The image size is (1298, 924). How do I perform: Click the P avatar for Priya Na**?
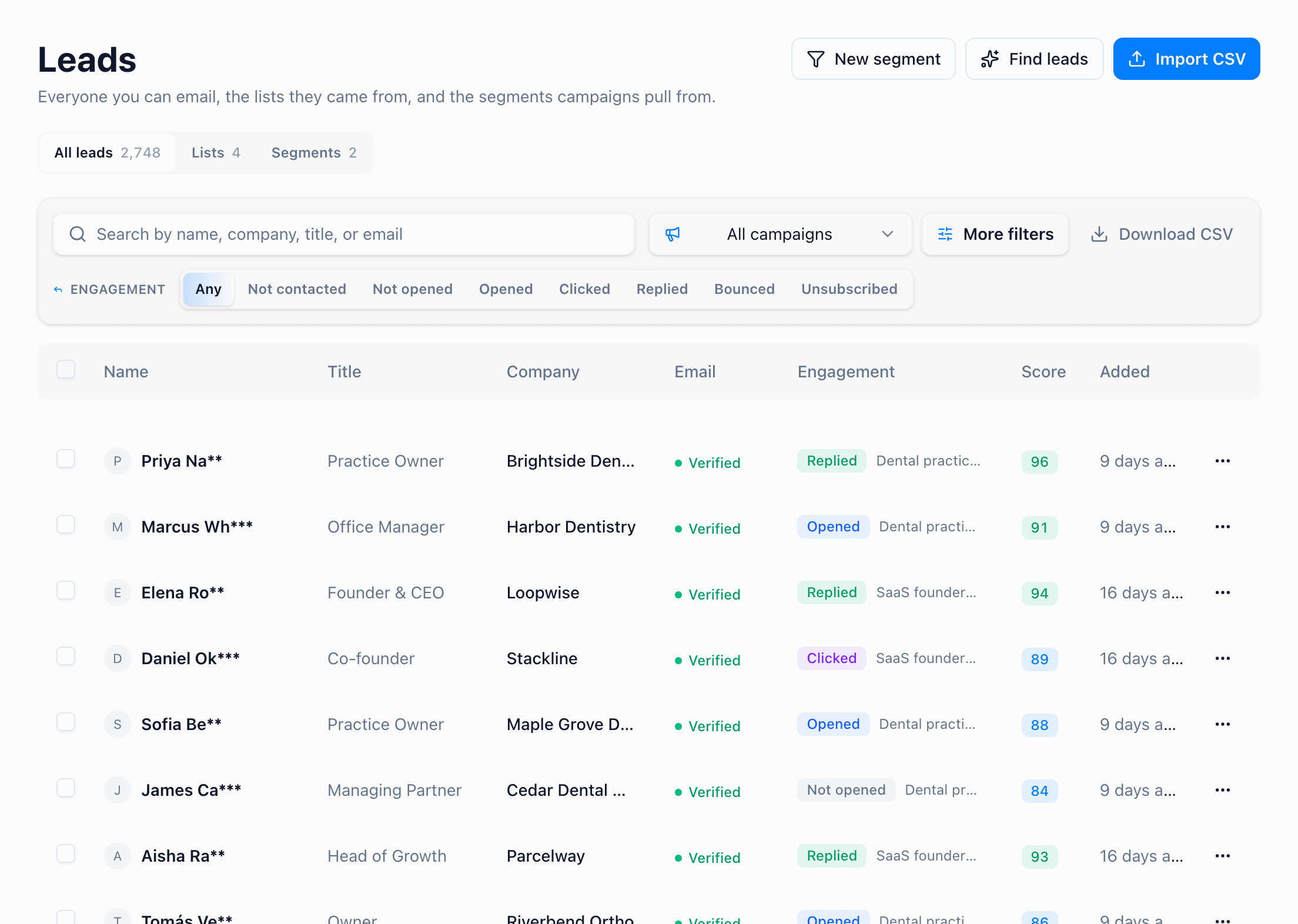[118, 461]
